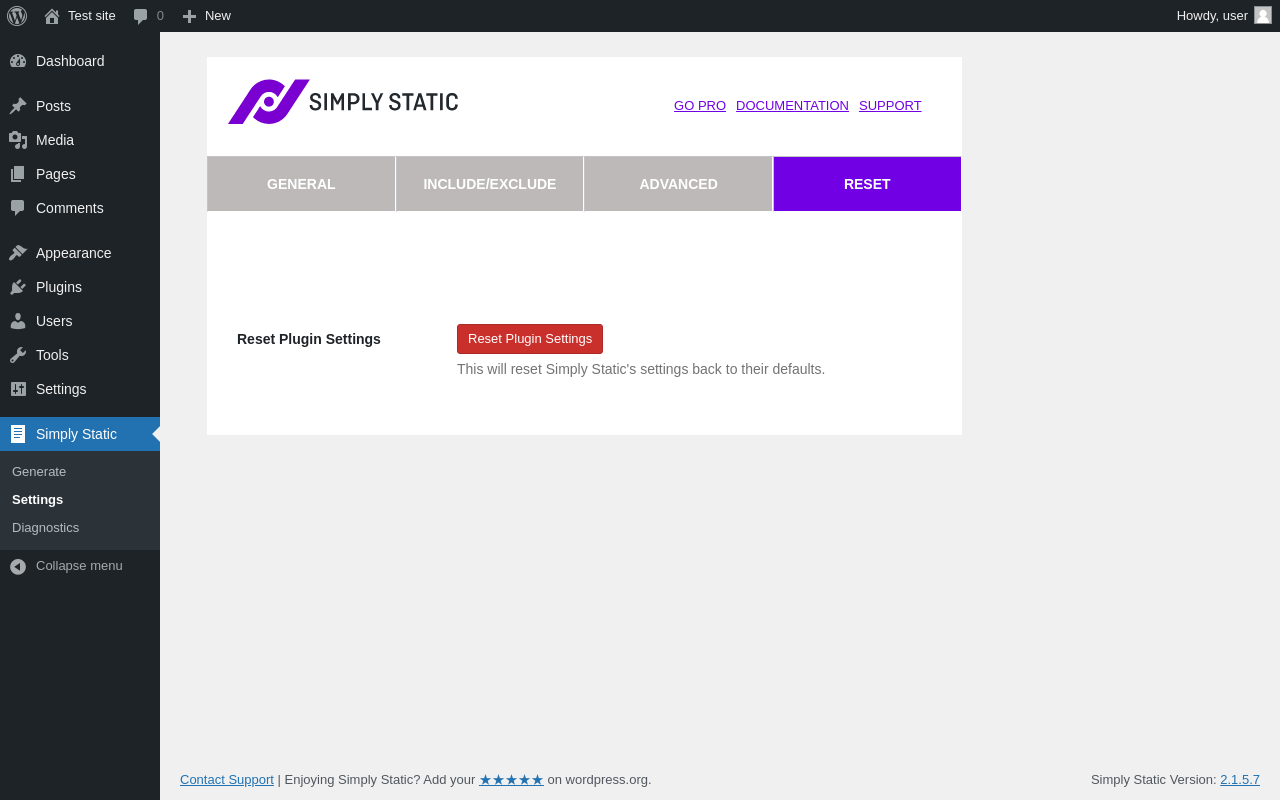The image size is (1280, 800).
Task: Open the Posts menu label
Action: pyautogui.click(x=53, y=106)
